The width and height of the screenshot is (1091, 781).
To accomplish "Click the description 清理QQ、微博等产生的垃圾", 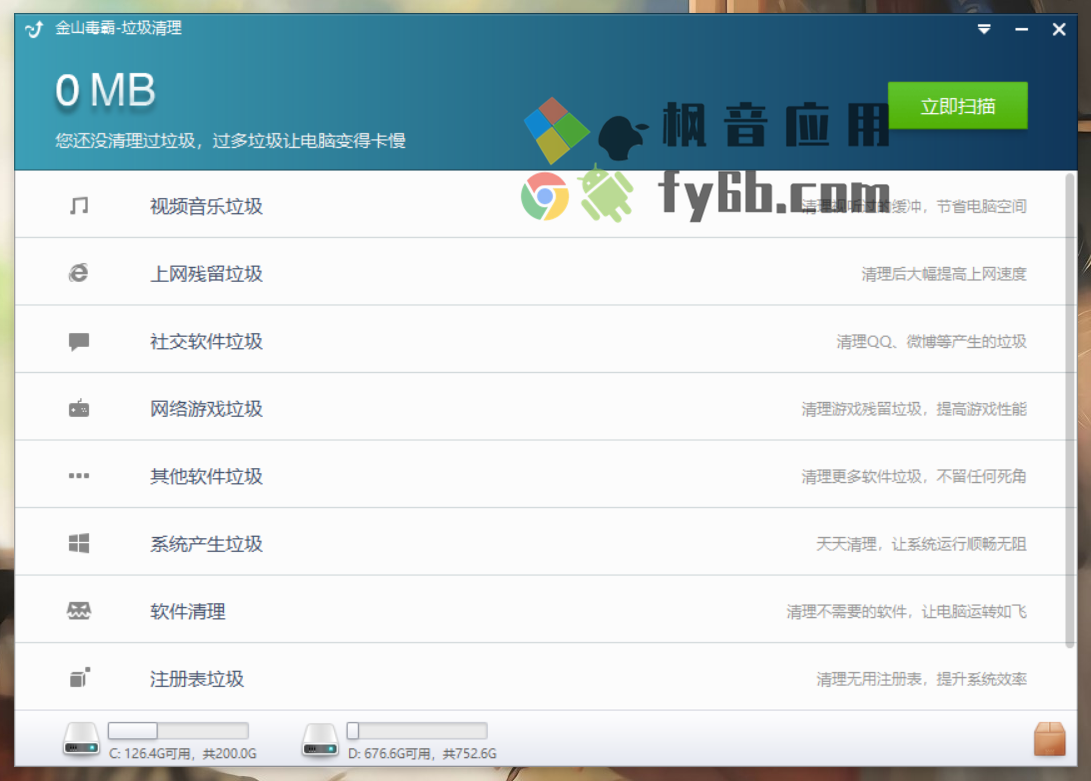I will (x=932, y=342).
